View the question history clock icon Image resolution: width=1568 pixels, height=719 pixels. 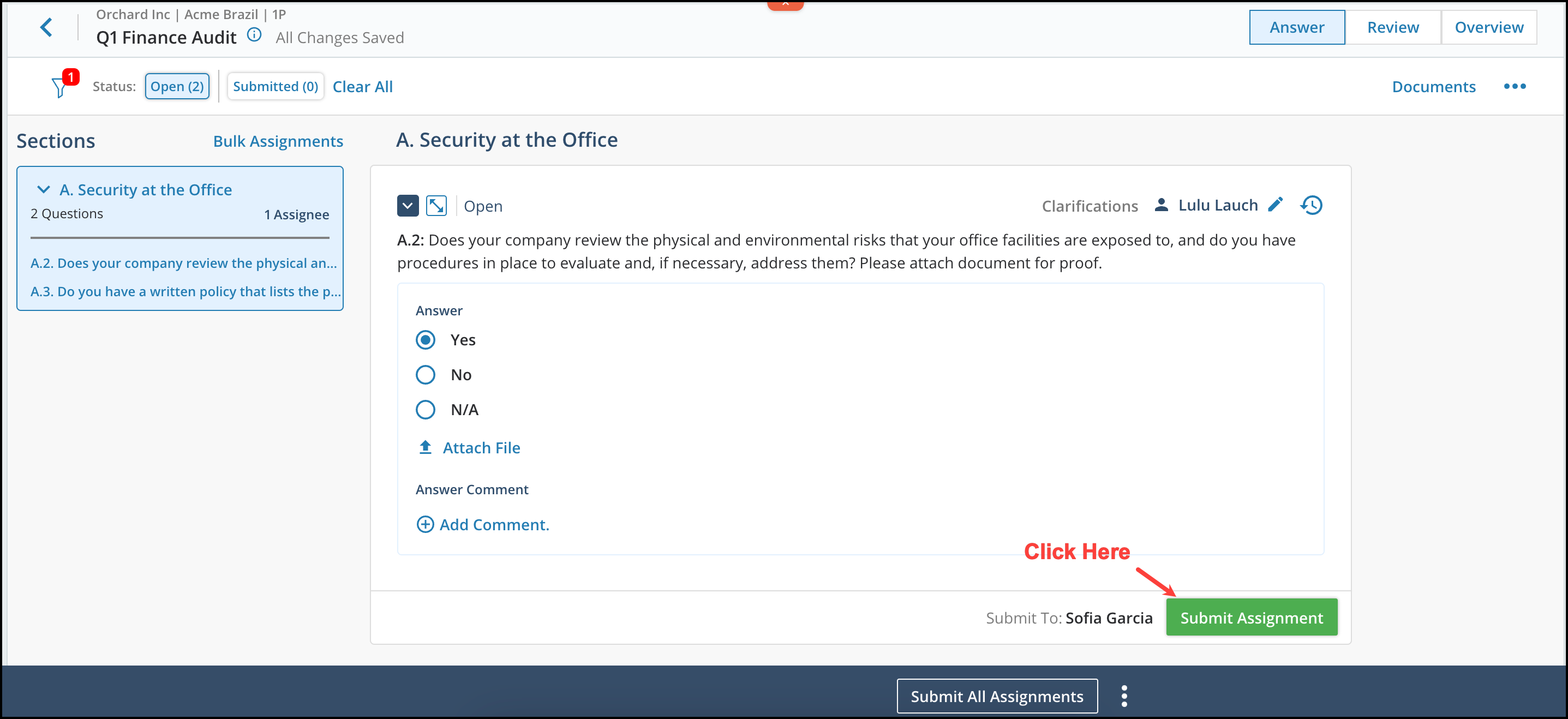pyautogui.click(x=1312, y=205)
